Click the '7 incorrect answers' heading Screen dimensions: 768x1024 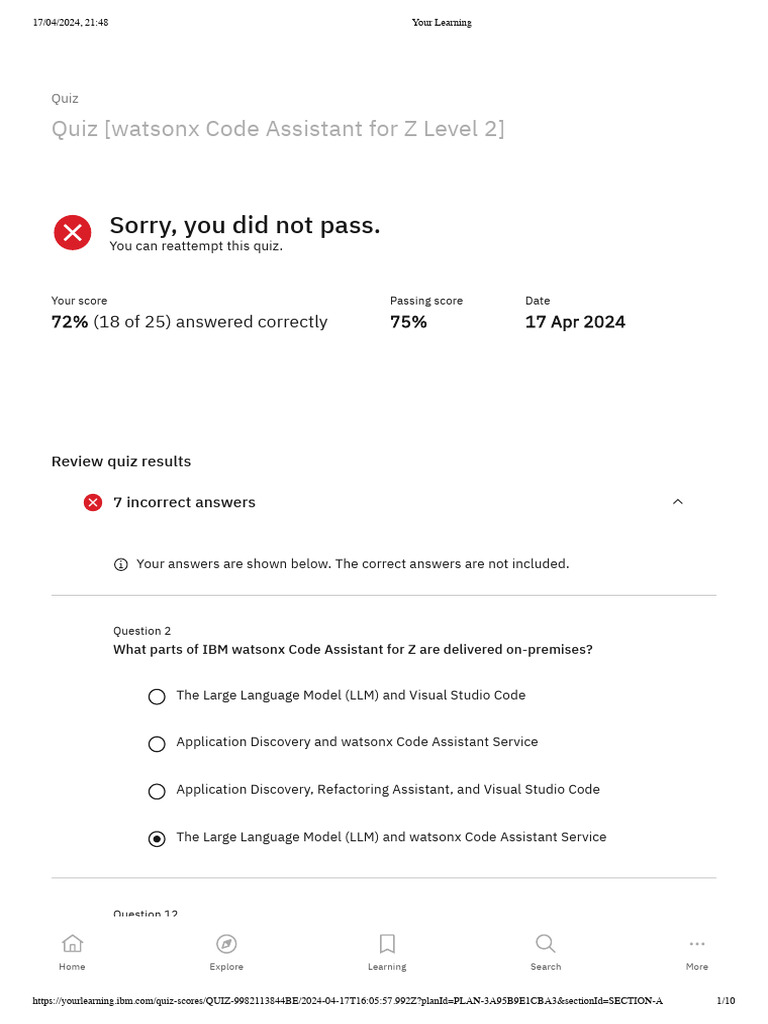[x=184, y=502]
